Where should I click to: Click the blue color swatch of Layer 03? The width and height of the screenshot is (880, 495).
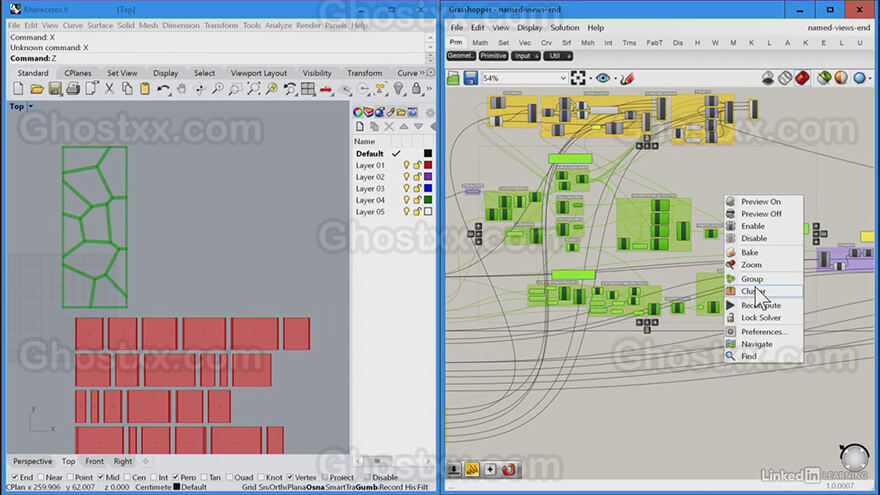428,188
